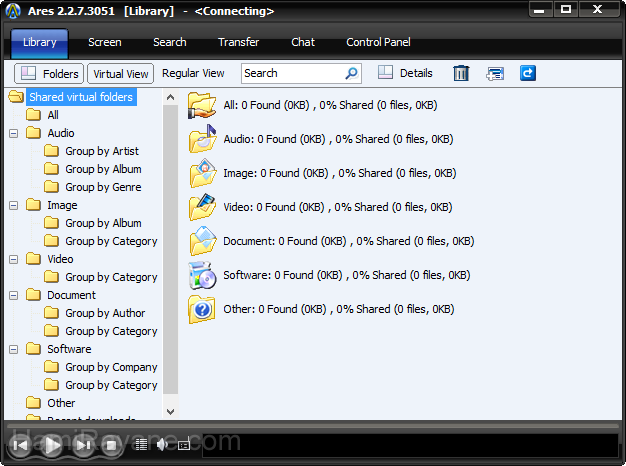This screenshot has width=626, height=466.
Task: Switch to Virtual View
Action: tap(121, 74)
